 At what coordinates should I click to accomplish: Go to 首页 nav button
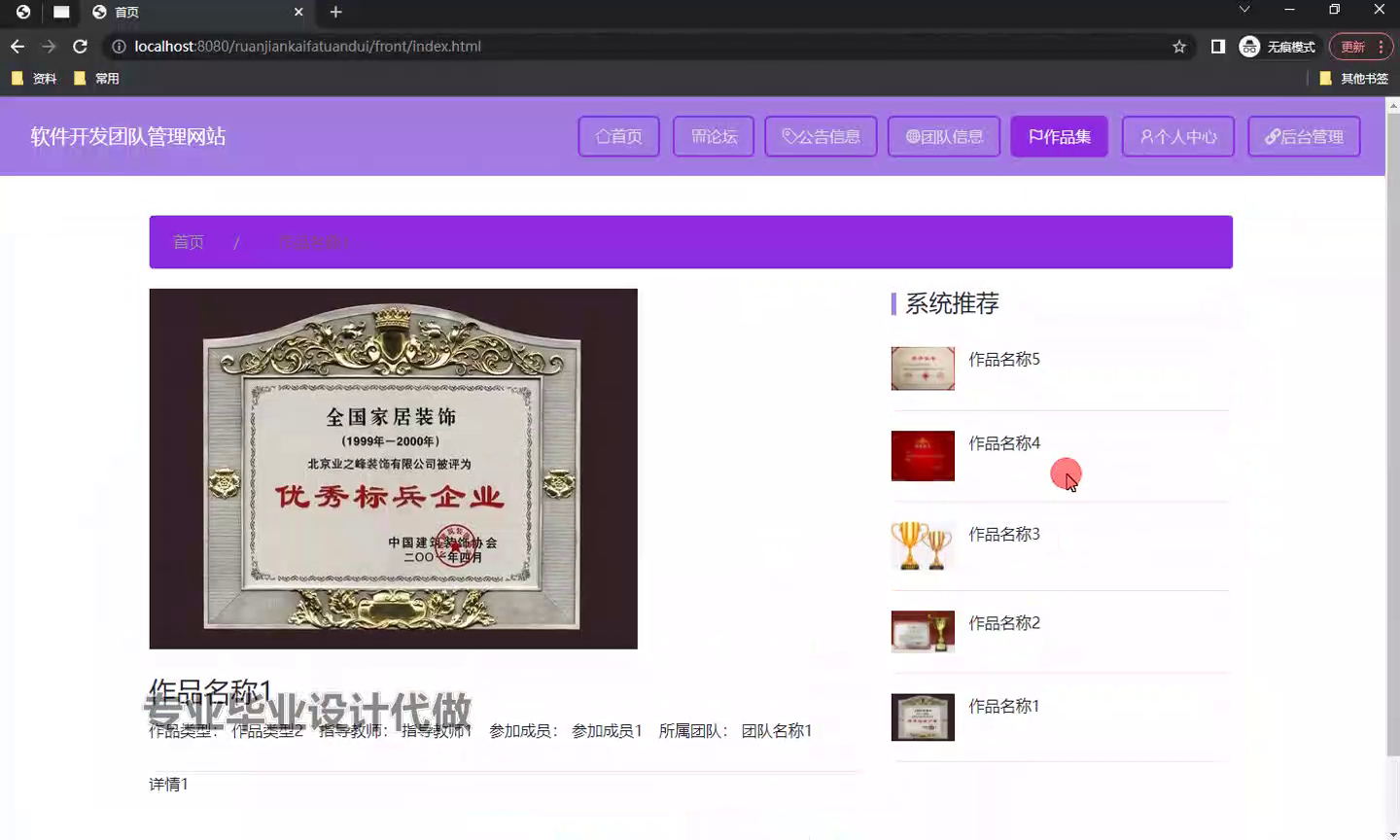(618, 136)
